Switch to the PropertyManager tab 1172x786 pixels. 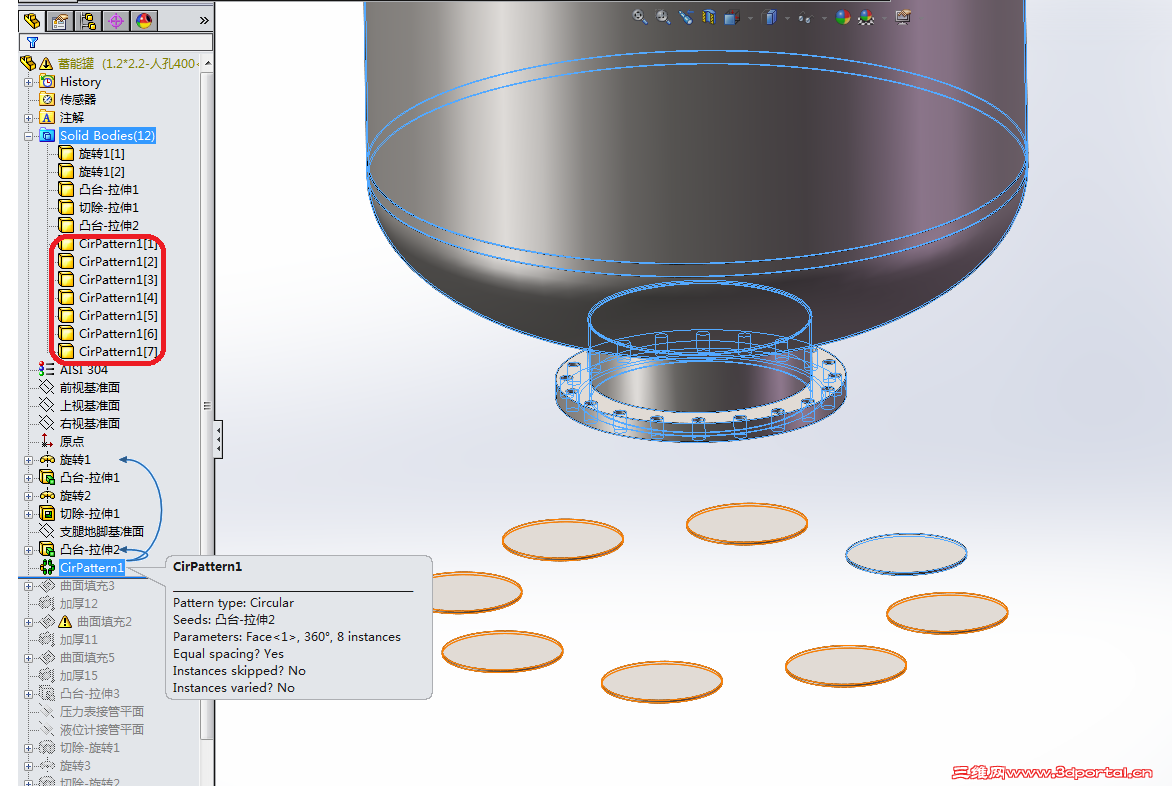coord(60,21)
